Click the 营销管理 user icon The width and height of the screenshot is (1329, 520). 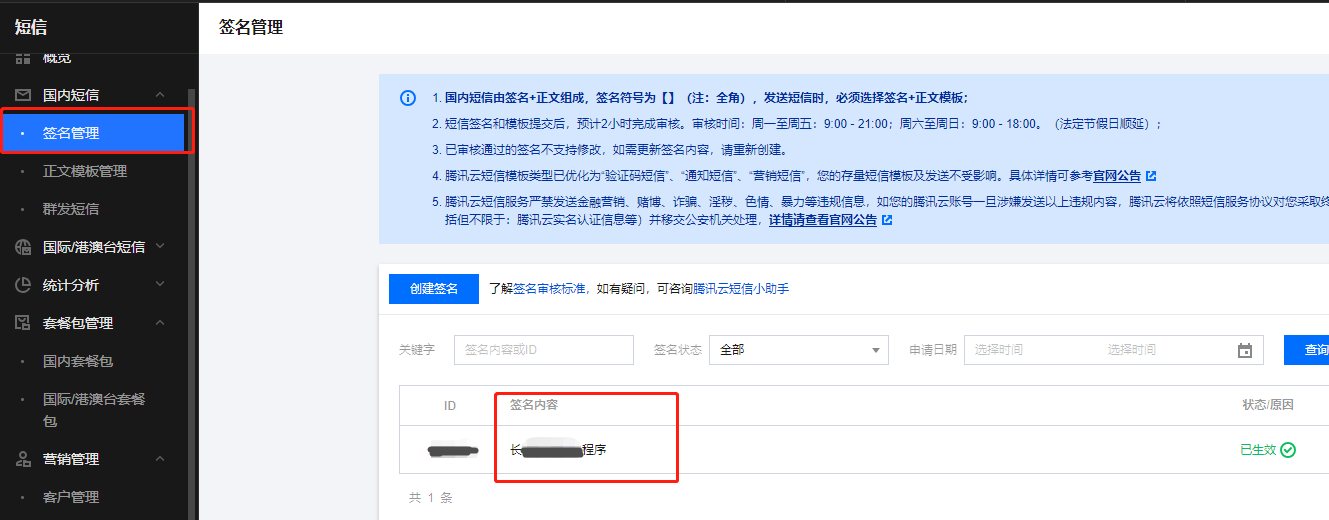click(23, 459)
